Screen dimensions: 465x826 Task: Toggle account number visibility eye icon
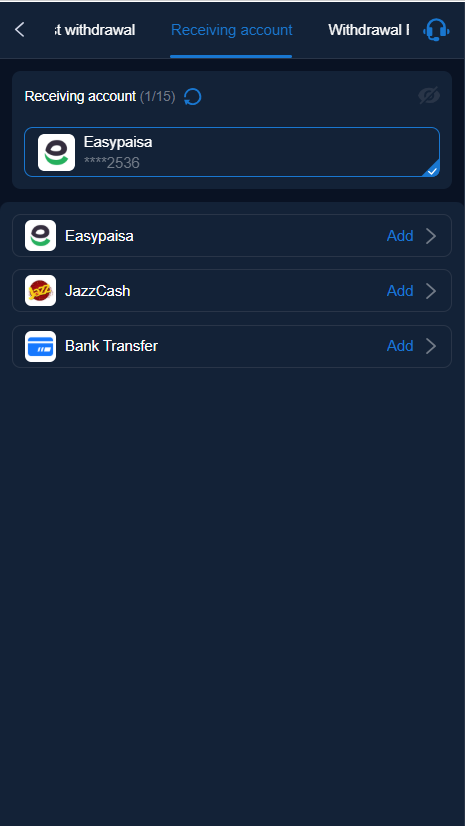tap(429, 95)
